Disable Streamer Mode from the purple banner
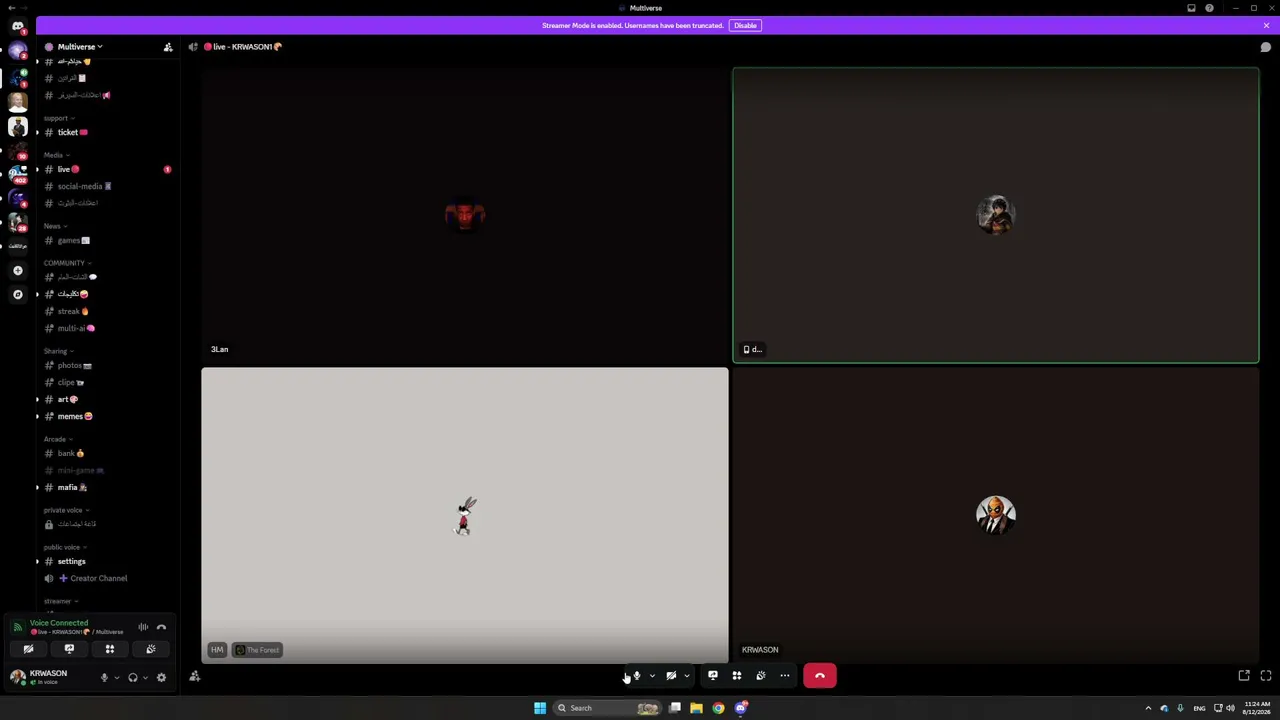 745,25
